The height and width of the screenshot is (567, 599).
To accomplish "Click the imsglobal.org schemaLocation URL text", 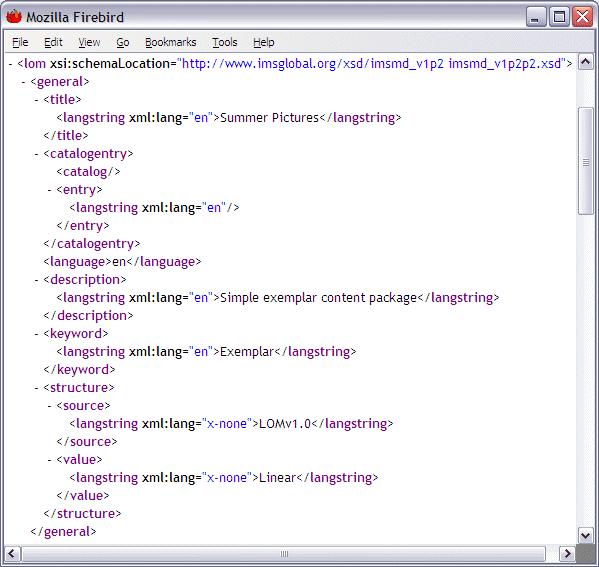I will click(x=372, y=63).
